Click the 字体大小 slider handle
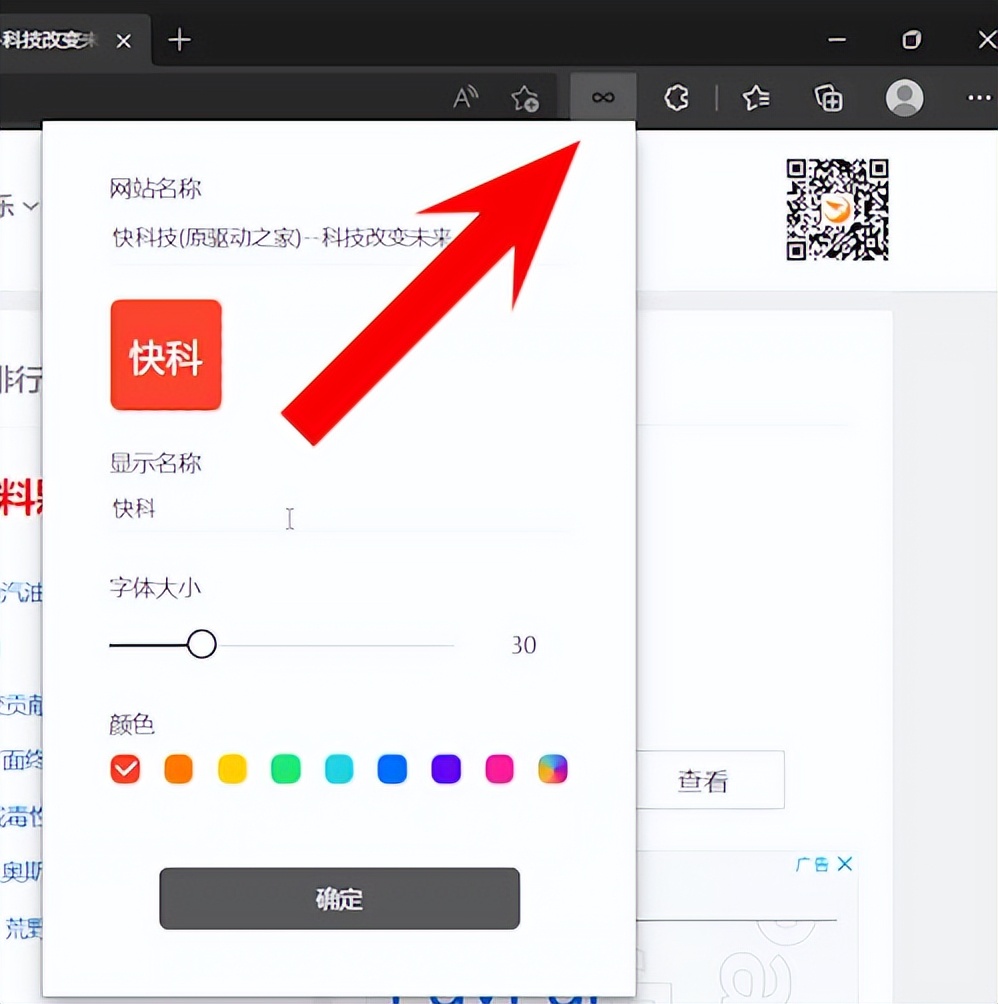This screenshot has width=998, height=1004. coord(202,644)
